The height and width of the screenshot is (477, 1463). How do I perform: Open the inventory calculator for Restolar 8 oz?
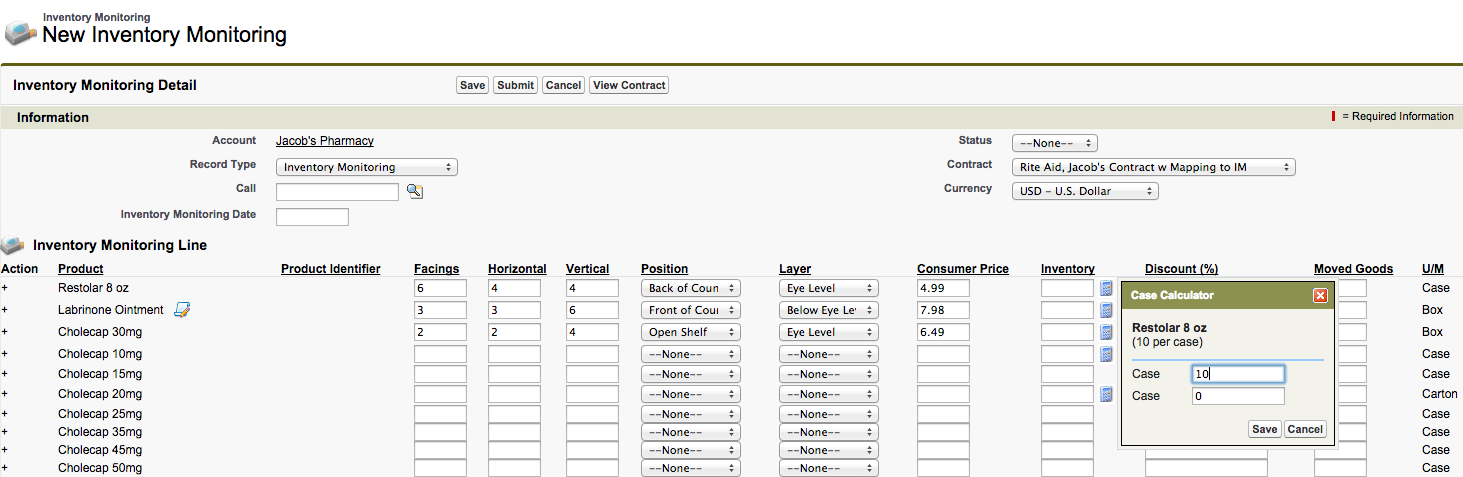(1106, 288)
